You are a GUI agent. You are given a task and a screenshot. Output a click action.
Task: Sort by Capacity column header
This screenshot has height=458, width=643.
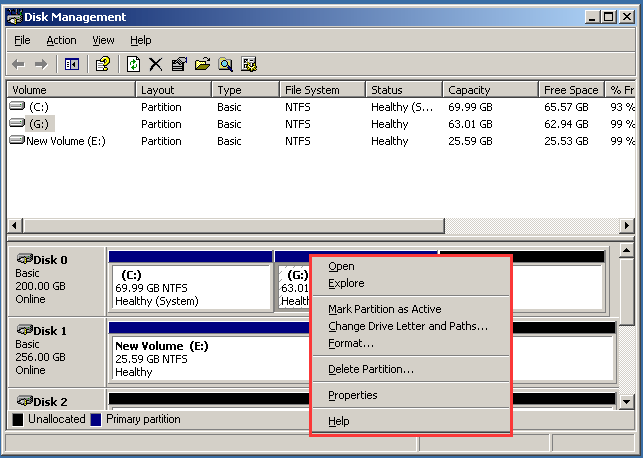(469, 90)
